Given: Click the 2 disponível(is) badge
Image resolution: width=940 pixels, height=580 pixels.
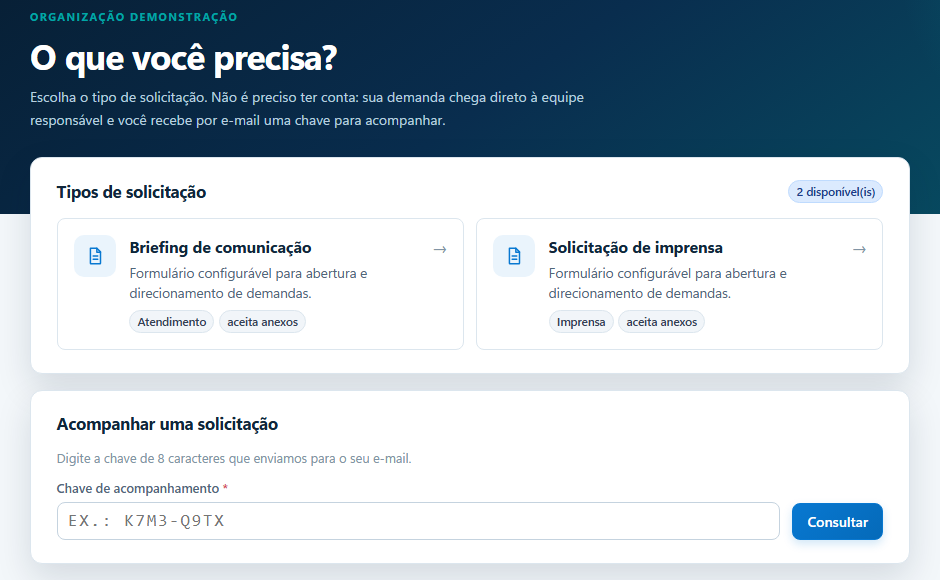Looking at the screenshot, I should tap(835, 192).
